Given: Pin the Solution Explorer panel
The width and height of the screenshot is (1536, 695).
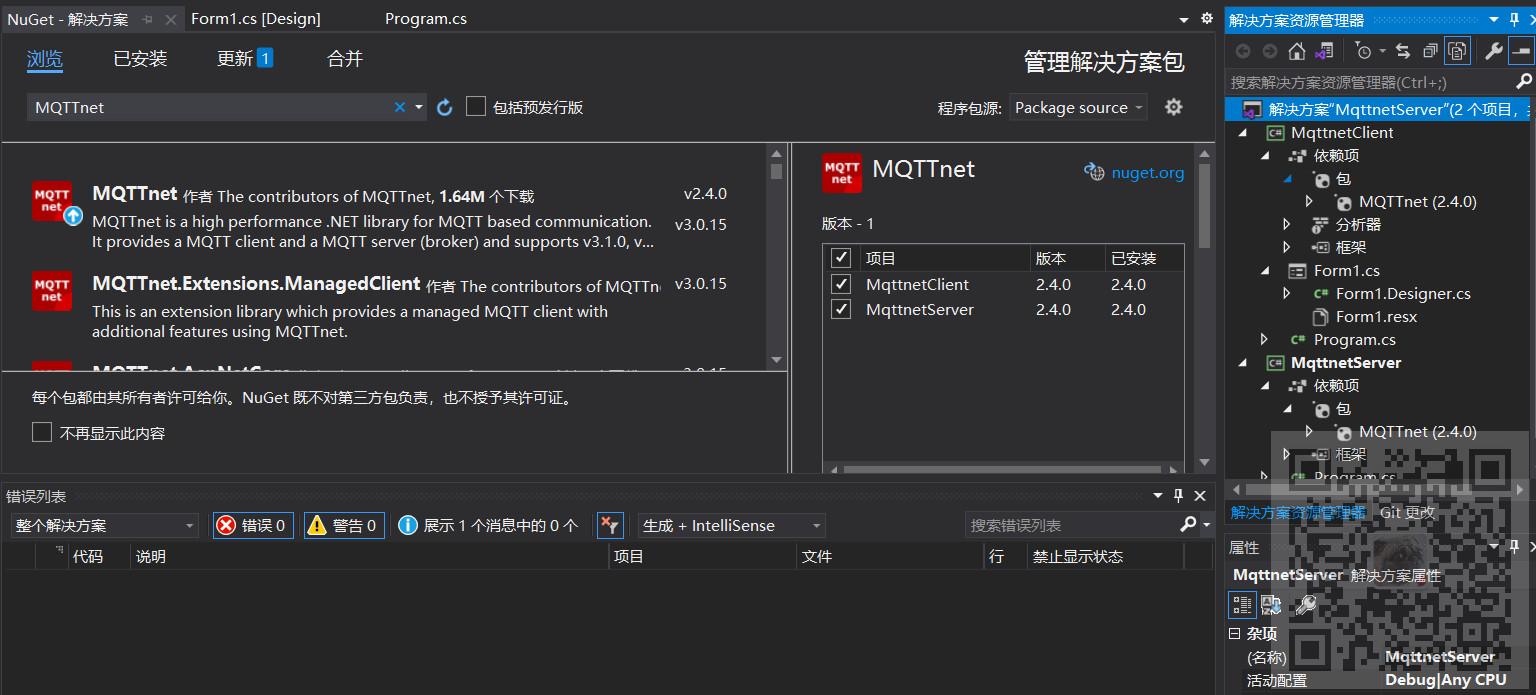Looking at the screenshot, I should [x=1513, y=20].
